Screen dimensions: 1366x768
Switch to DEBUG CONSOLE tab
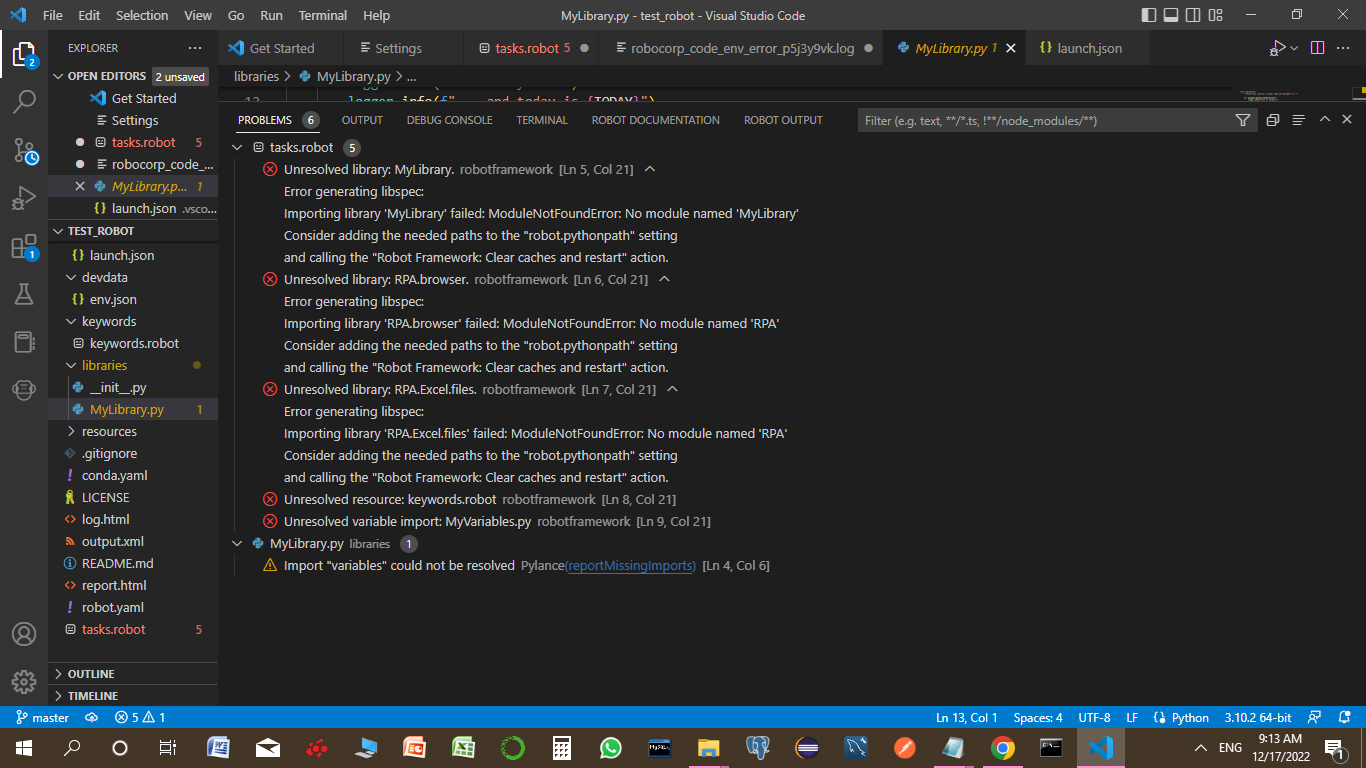tap(449, 120)
